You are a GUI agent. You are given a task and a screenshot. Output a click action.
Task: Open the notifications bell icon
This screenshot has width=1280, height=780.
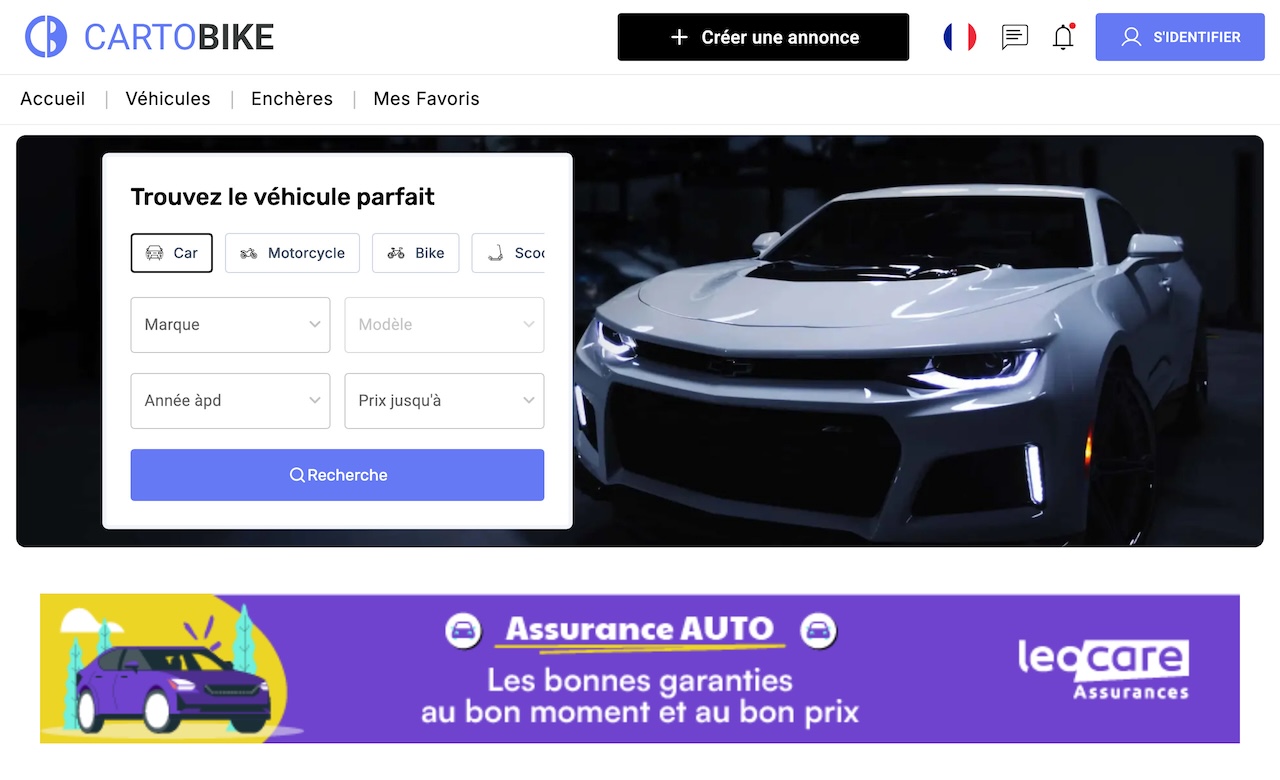coord(1064,37)
